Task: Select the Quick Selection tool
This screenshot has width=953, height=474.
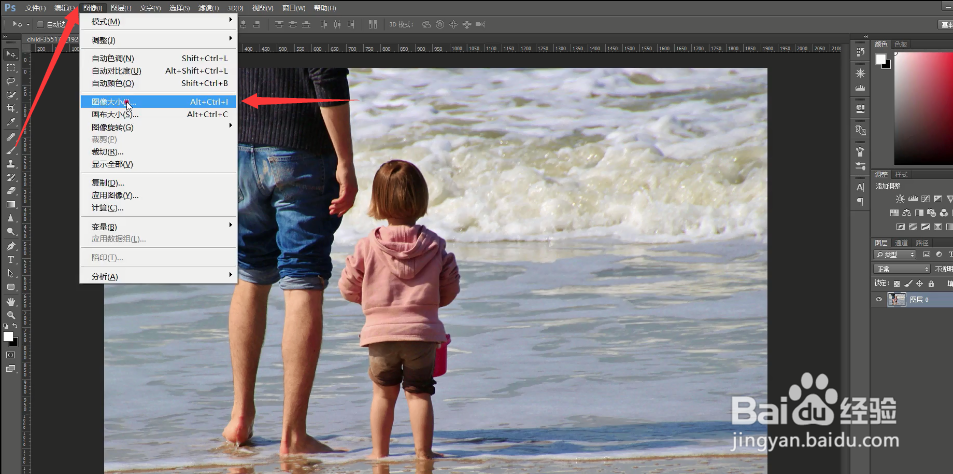Action: click(x=11, y=95)
